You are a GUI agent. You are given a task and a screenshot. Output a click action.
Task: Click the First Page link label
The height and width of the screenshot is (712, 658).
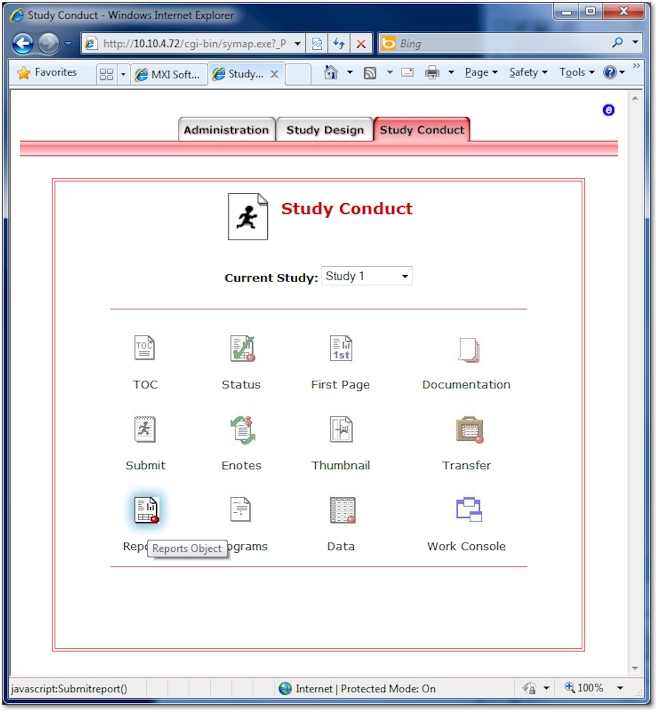coord(340,385)
